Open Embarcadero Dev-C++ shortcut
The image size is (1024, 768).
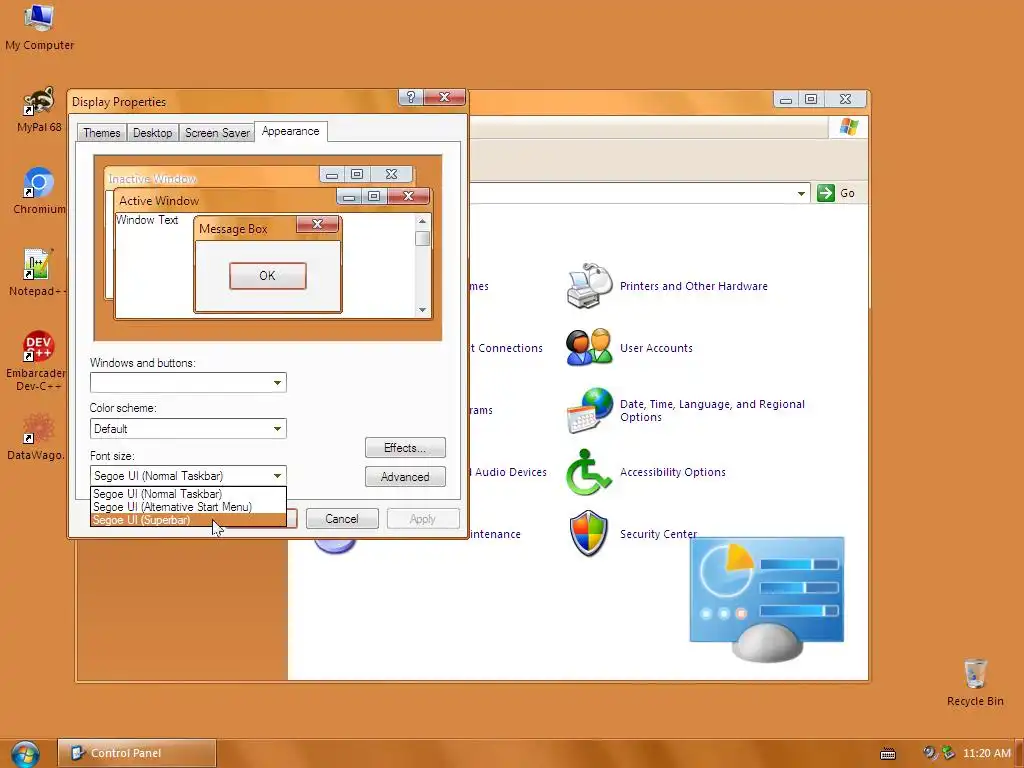[x=37, y=360]
